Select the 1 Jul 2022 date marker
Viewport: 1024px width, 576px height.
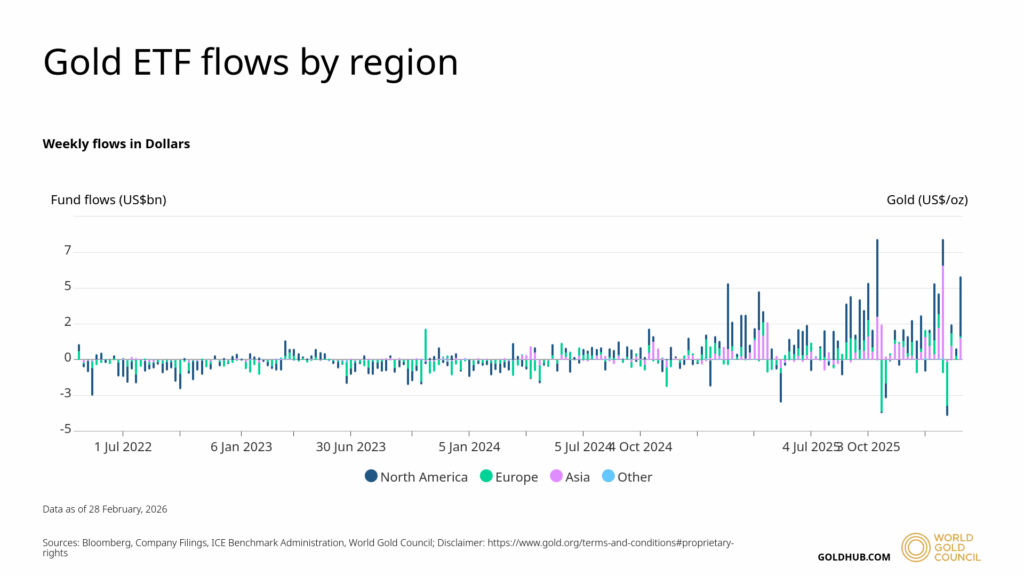click(123, 447)
